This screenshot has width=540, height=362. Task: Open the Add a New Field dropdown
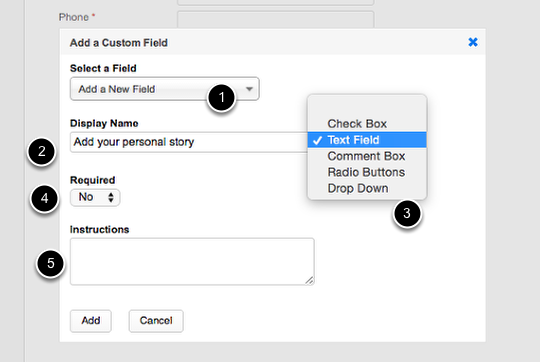165,89
